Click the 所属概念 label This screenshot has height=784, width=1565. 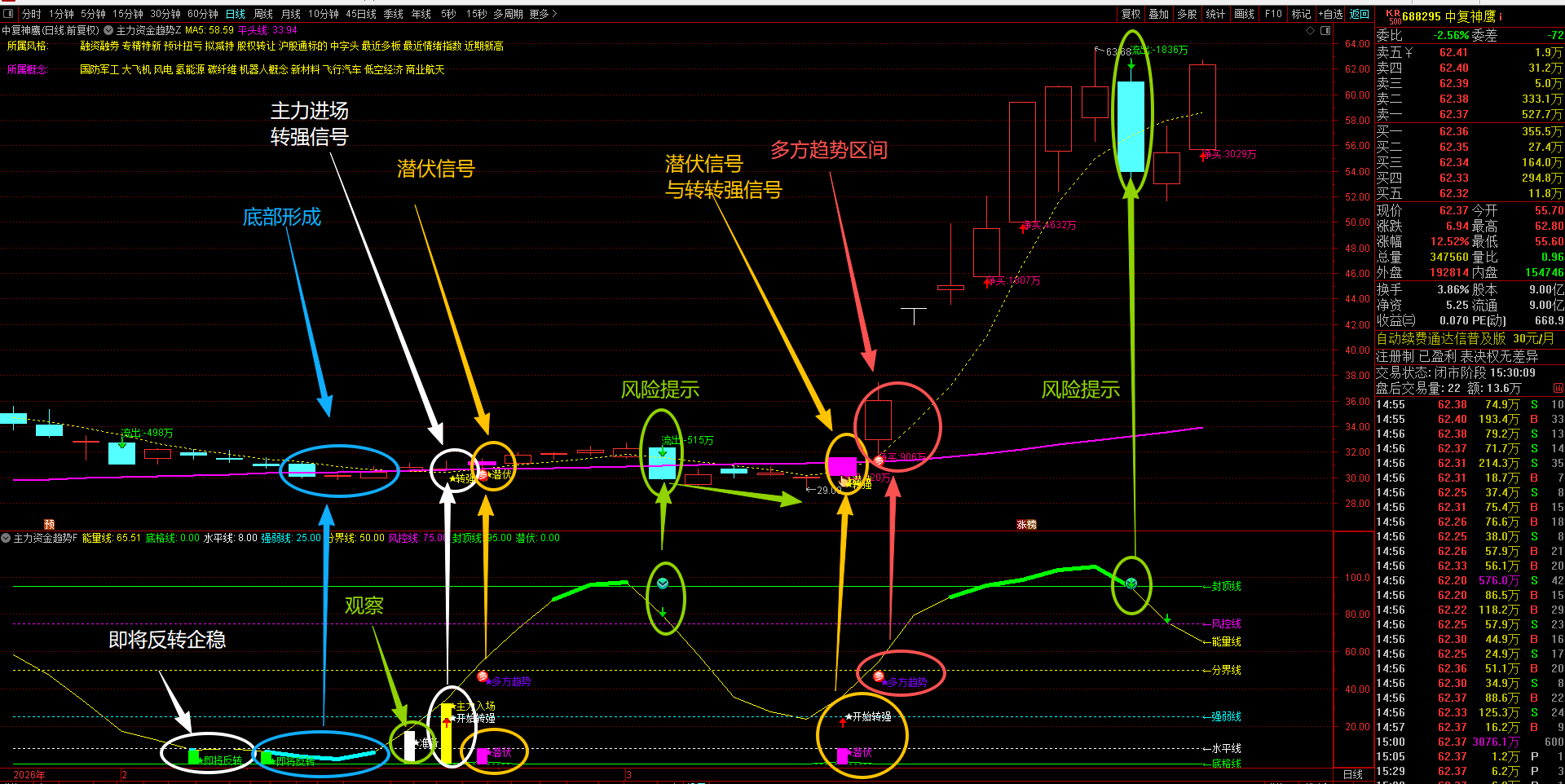click(27, 70)
